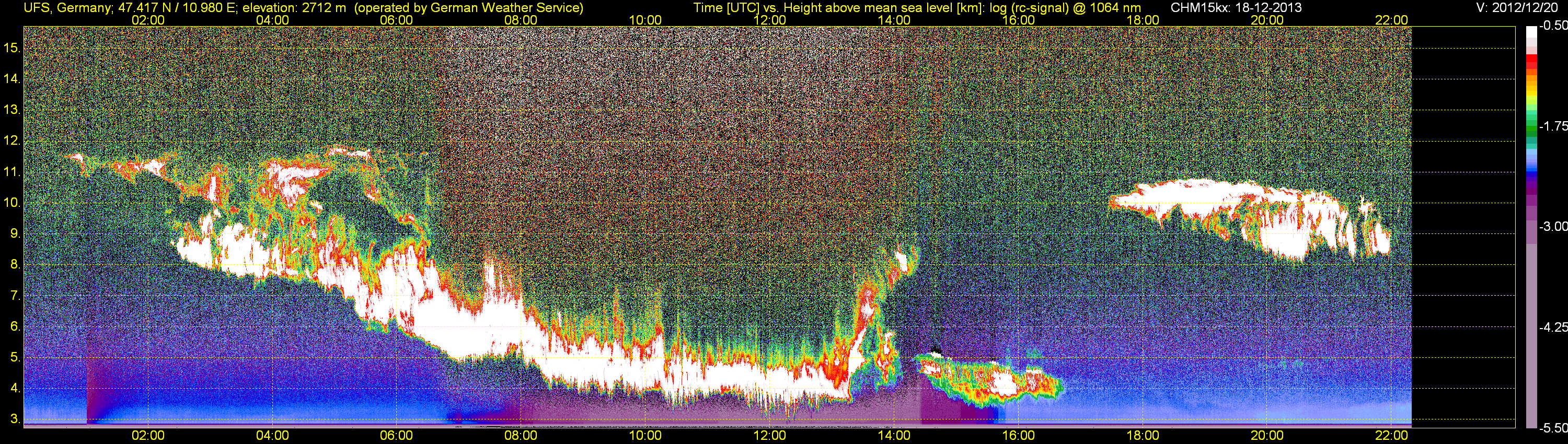
Task: Click the 'CHM15kx: 18-12-2013' instrument date label
Action: (1235, 7)
